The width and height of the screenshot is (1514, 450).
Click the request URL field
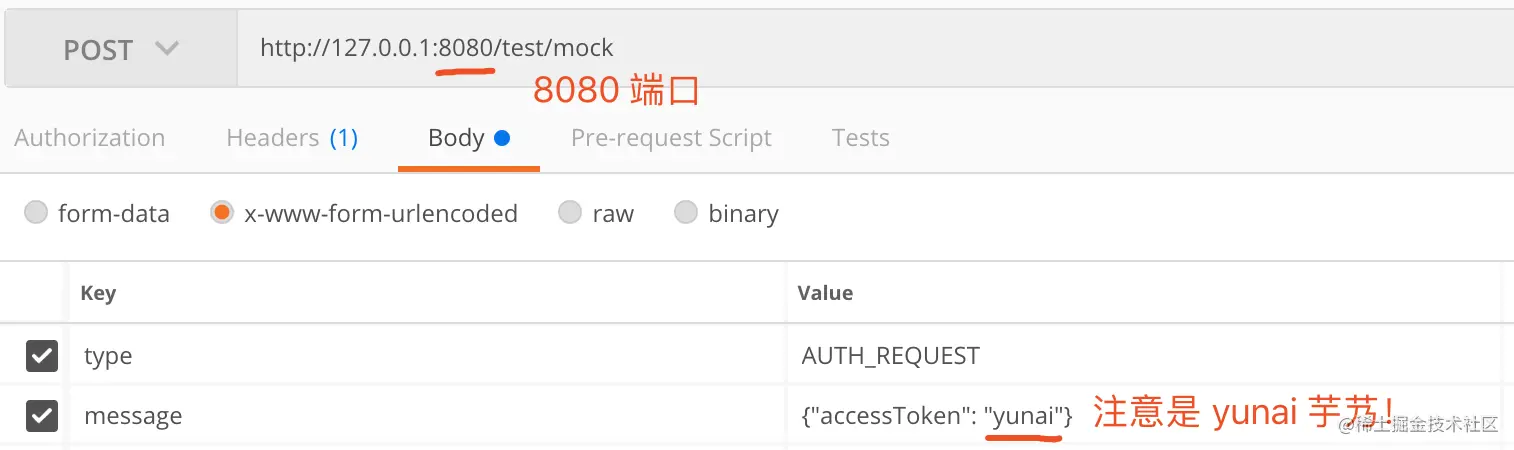(875, 49)
